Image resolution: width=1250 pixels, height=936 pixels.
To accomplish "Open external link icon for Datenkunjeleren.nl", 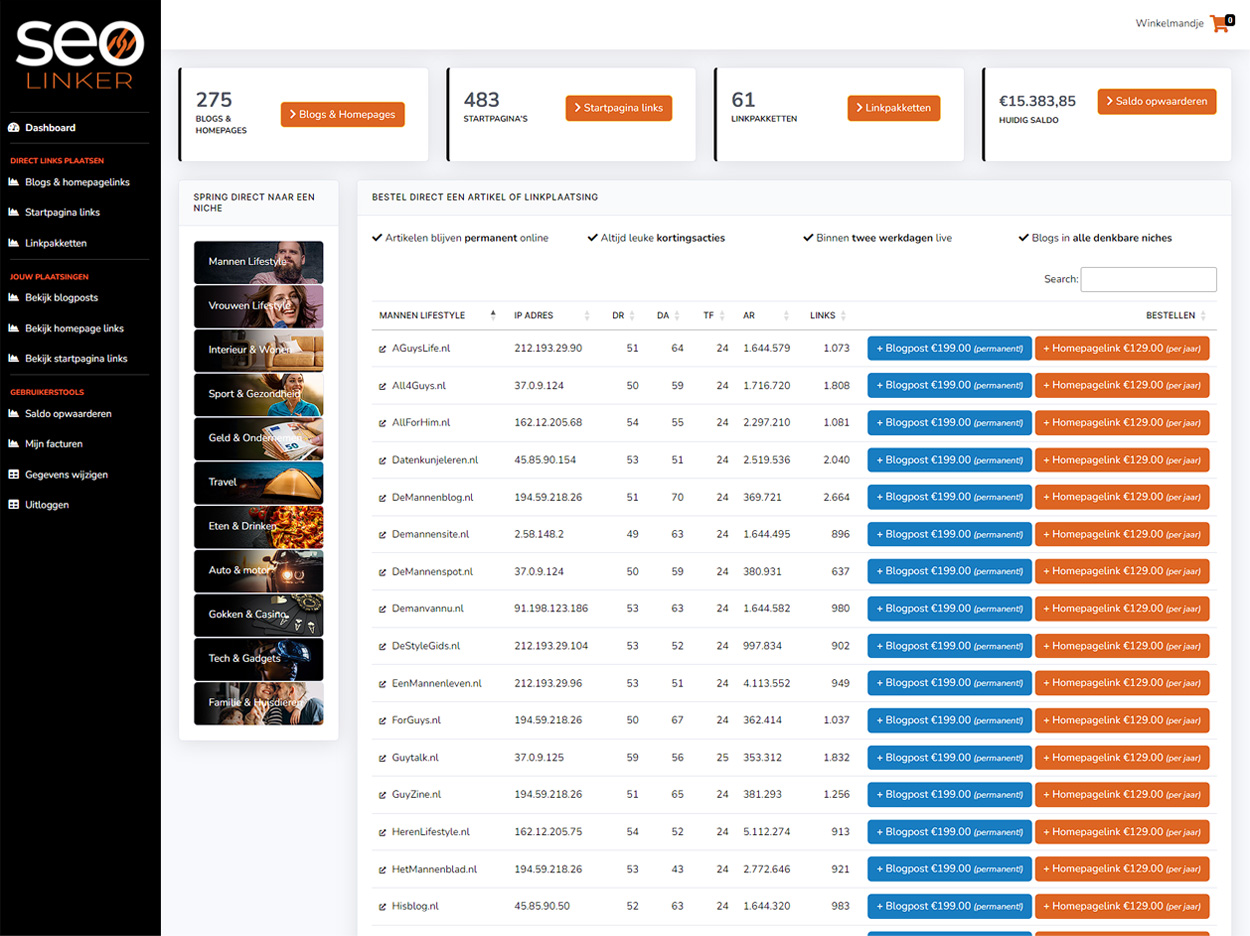I will [383, 461].
